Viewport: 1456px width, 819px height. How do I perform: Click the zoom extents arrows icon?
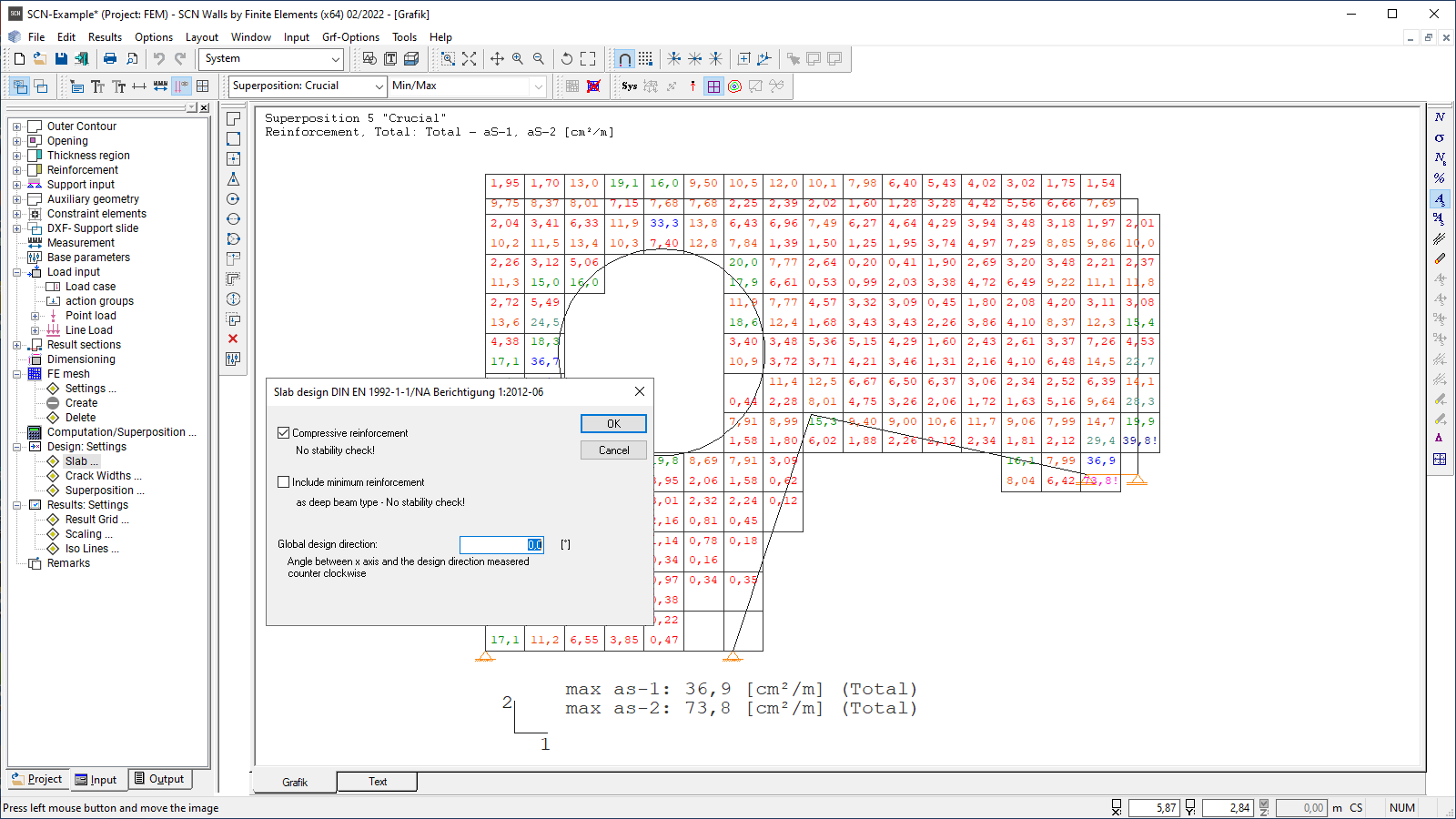pyautogui.click(x=469, y=58)
